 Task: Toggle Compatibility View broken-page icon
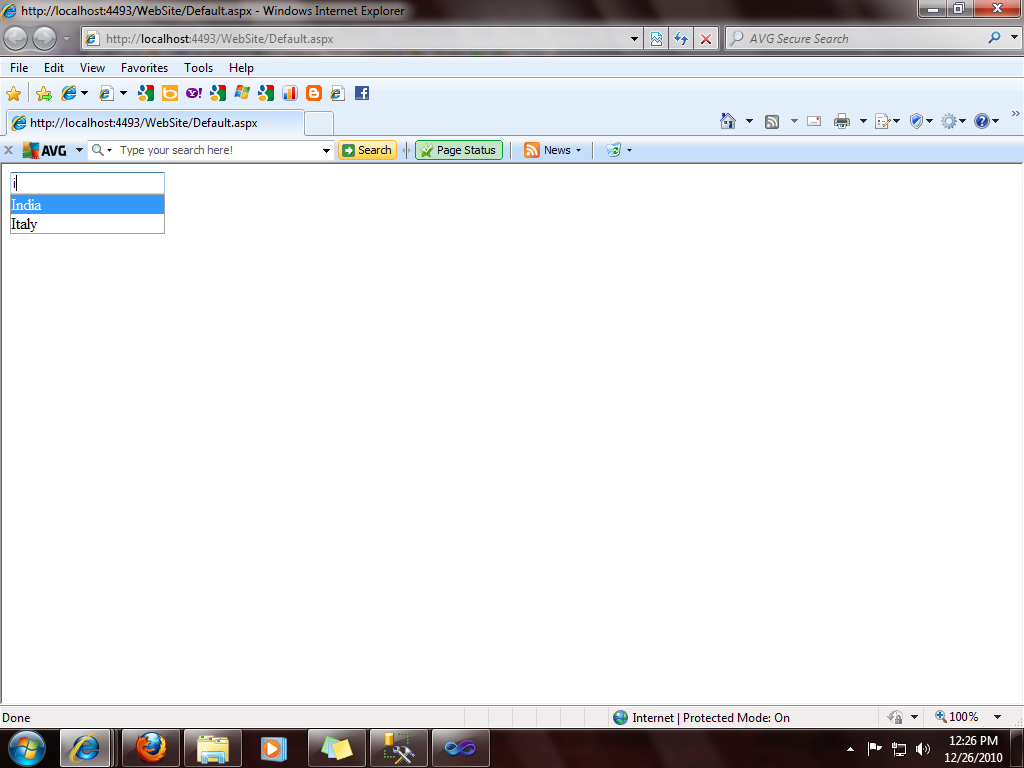point(656,39)
